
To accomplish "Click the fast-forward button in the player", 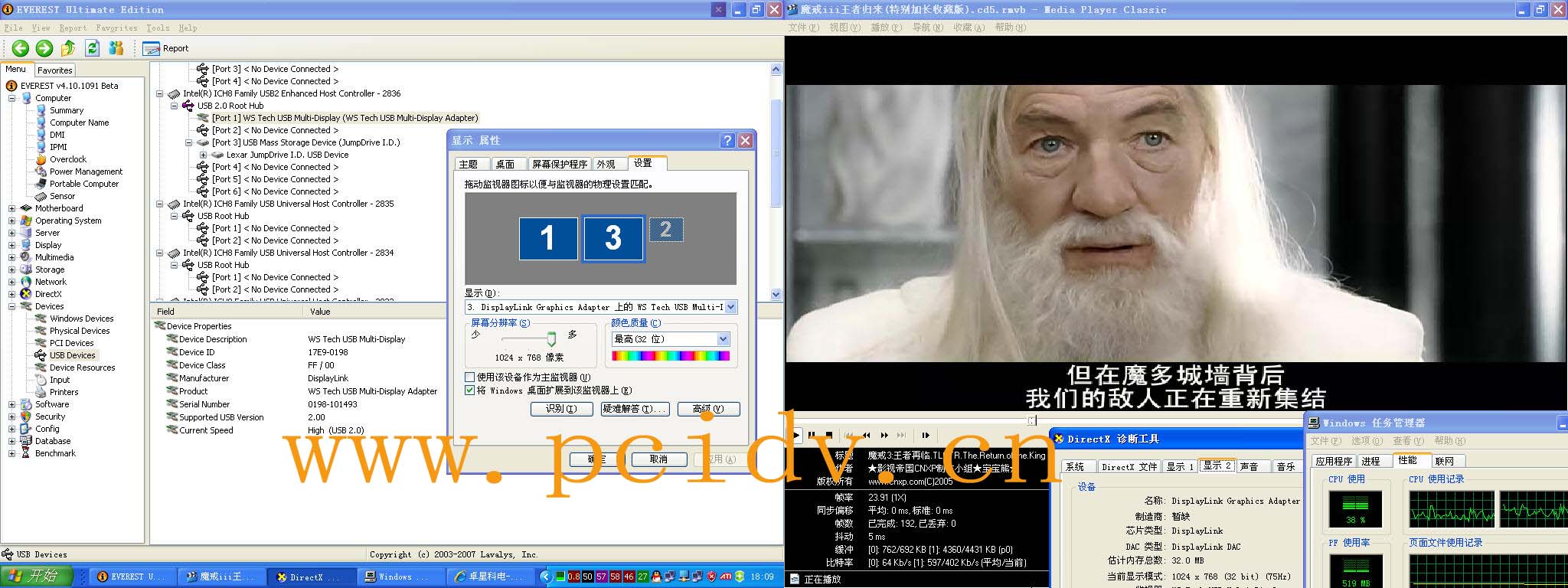I will tap(884, 435).
